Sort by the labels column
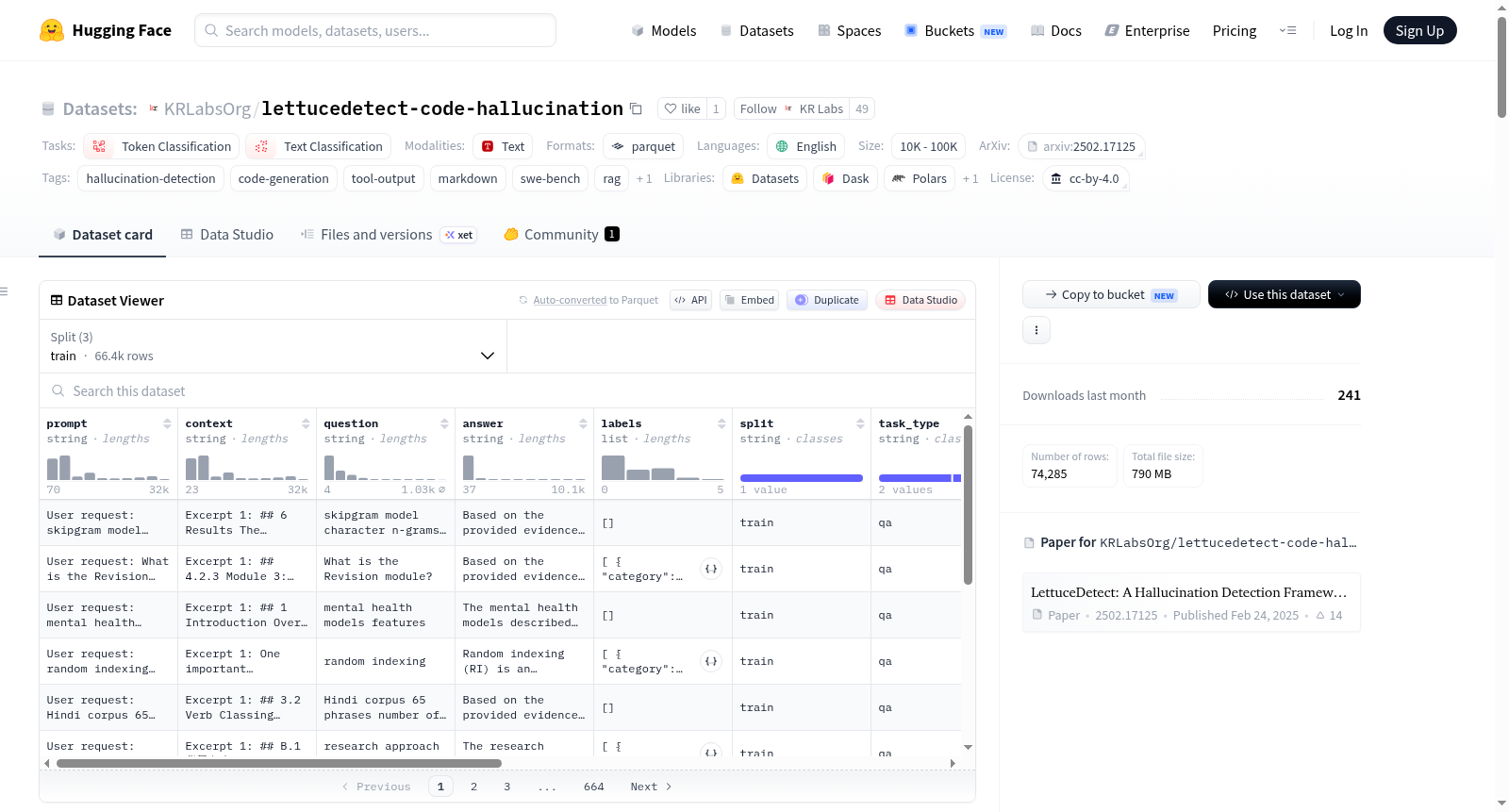The width and height of the screenshot is (1509, 812). (x=721, y=423)
